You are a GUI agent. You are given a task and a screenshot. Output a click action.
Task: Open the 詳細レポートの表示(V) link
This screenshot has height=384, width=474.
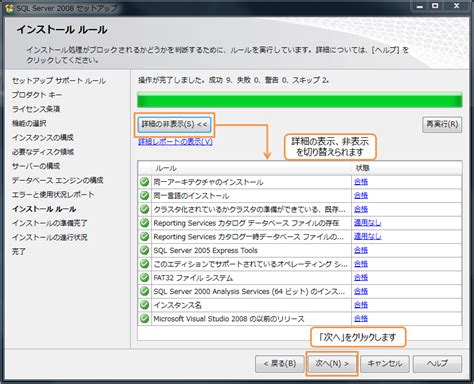[175, 142]
